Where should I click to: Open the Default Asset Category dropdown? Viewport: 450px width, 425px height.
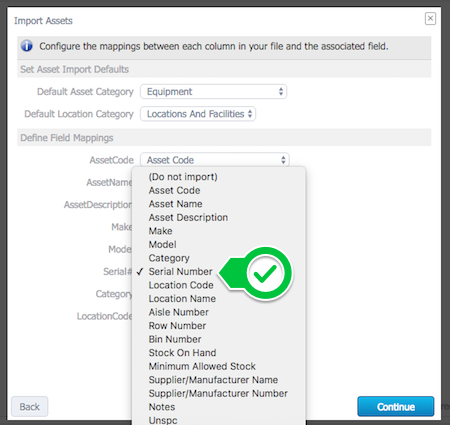coord(213,92)
